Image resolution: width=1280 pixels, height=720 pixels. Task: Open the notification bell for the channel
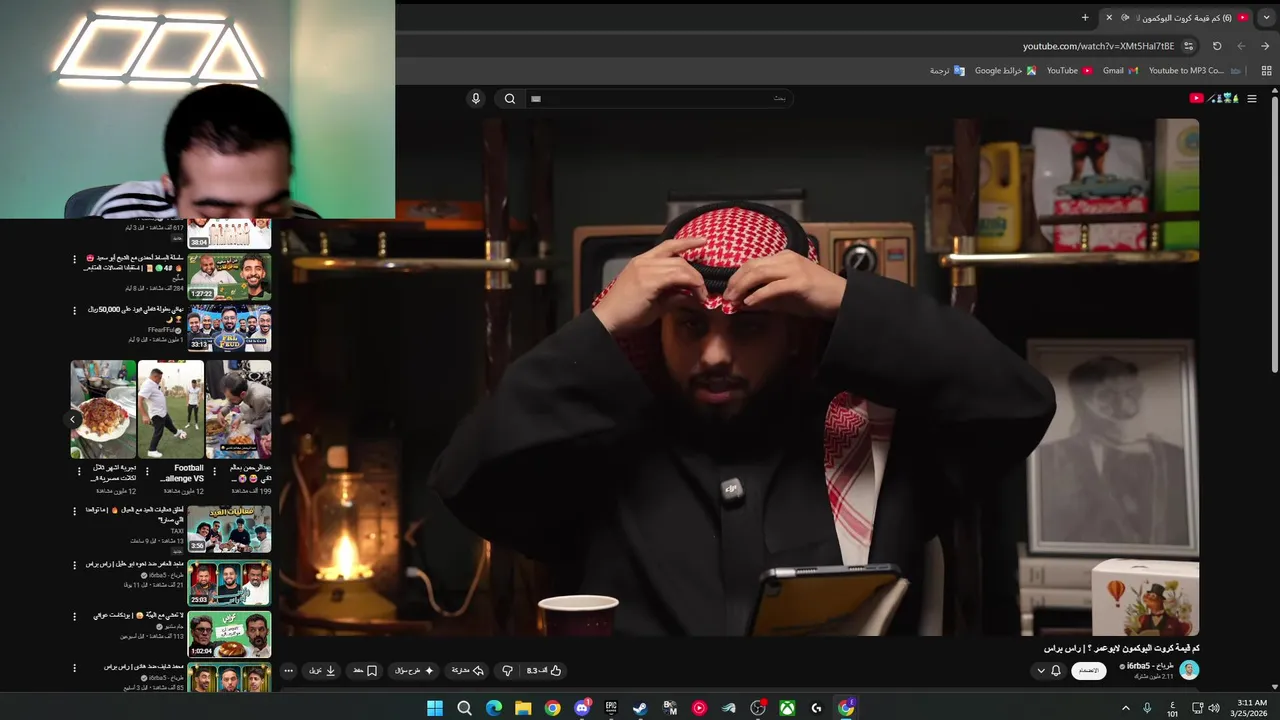1055,670
